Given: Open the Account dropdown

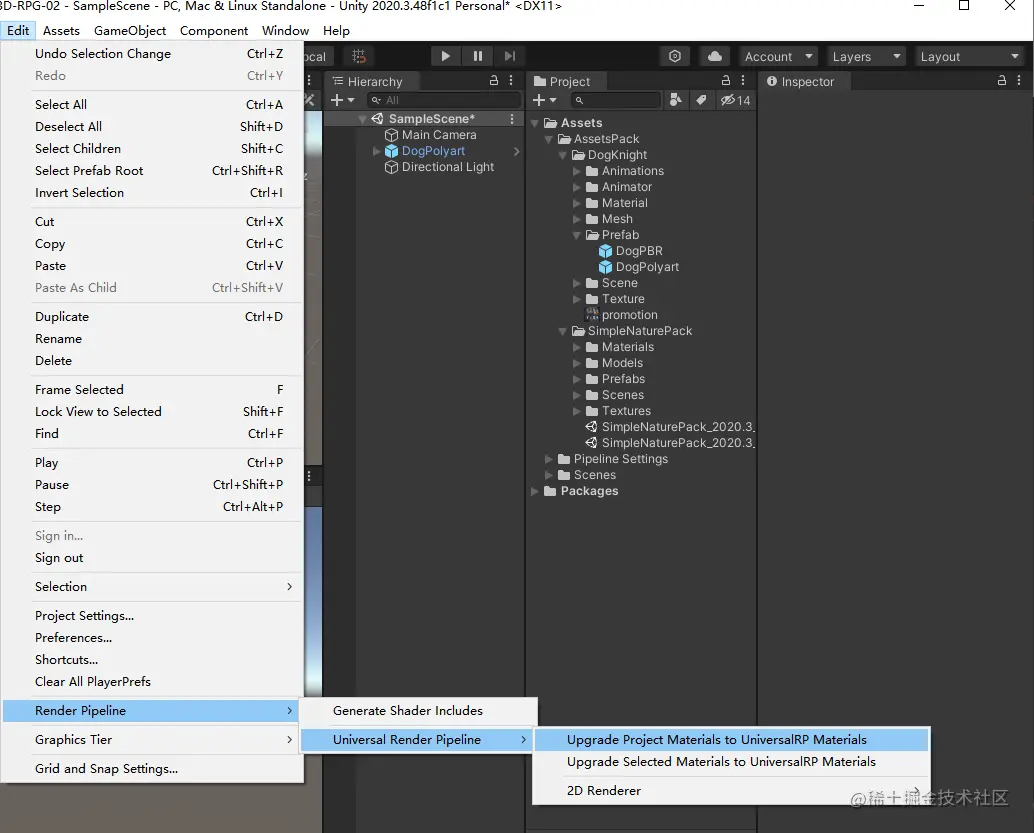Looking at the screenshot, I should click(x=778, y=57).
